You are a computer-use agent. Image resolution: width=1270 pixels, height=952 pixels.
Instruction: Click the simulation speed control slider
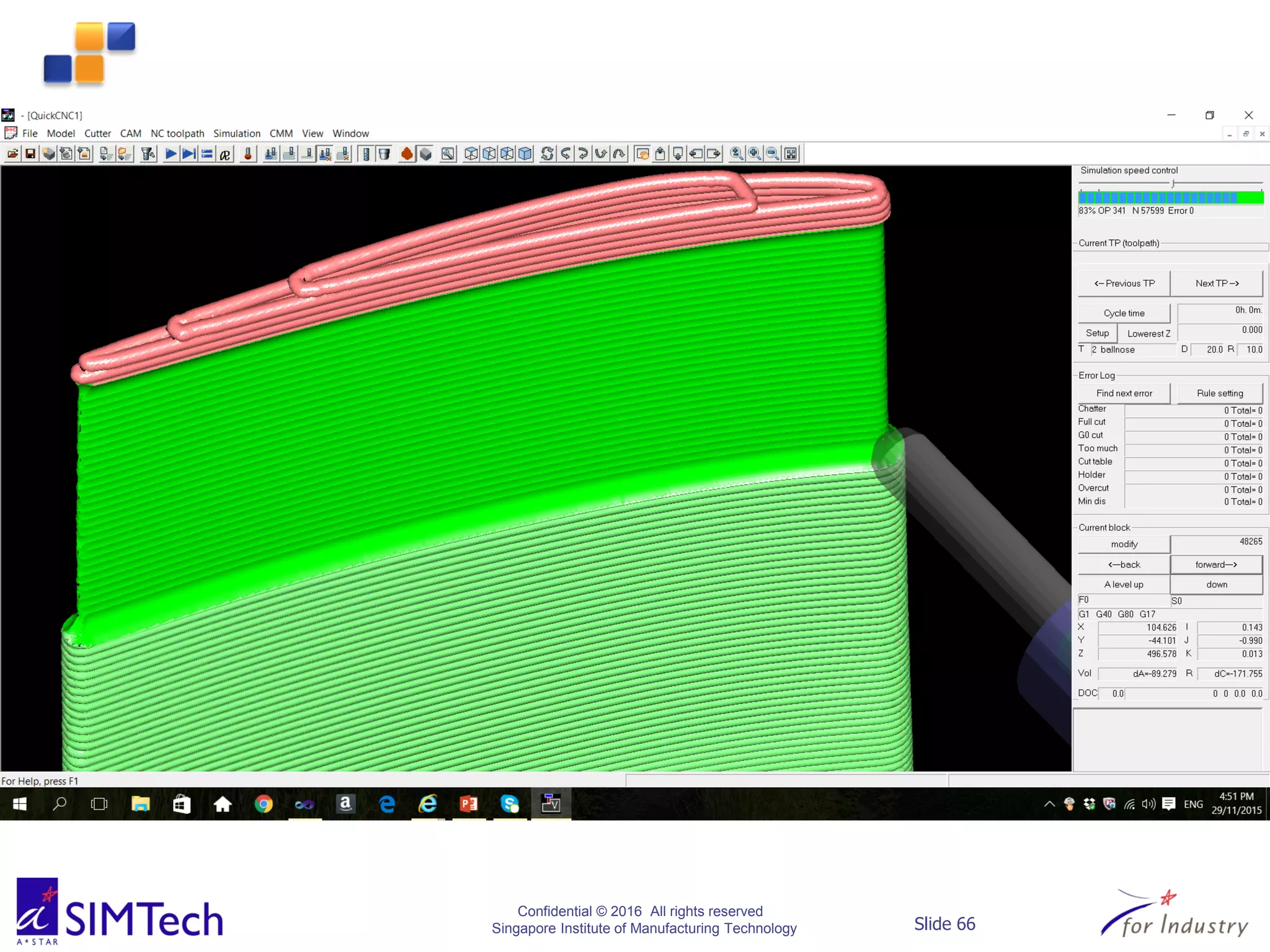point(1173,183)
